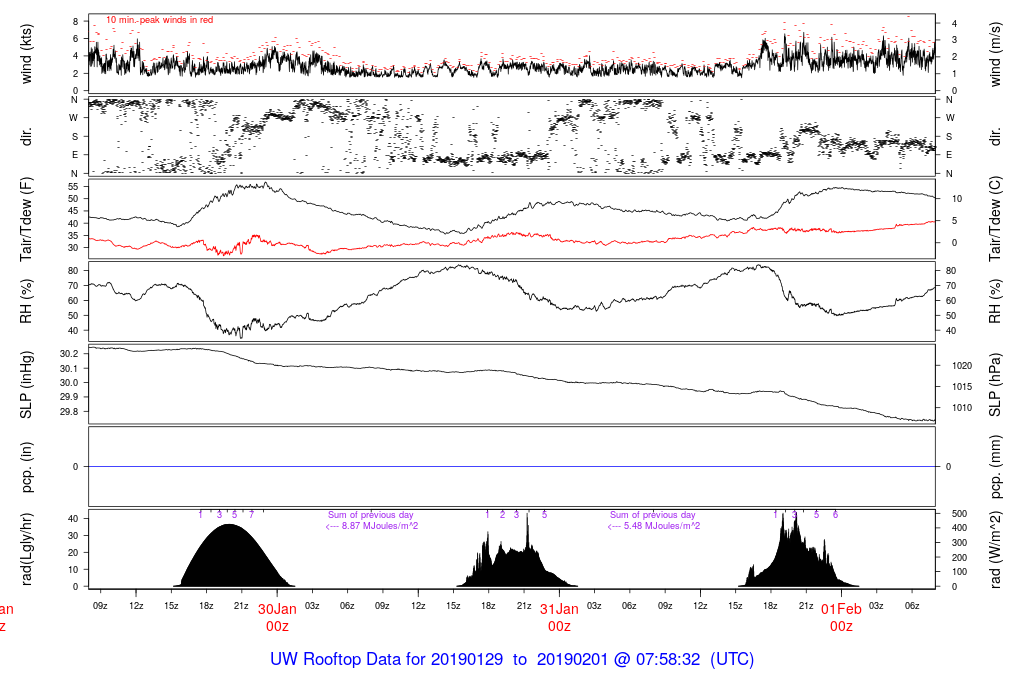Select the 'rad (W/m^2)' axis label
The width and height of the screenshot is (1024, 700).
click(995, 550)
